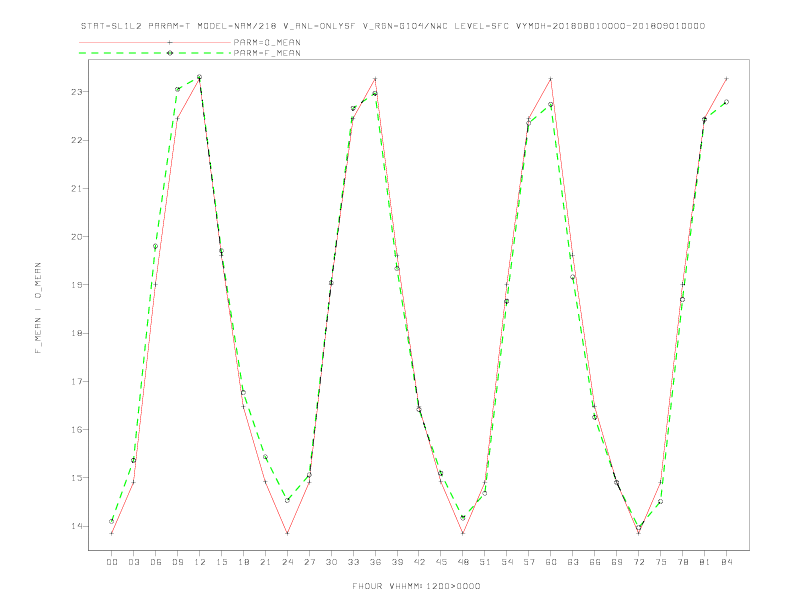This screenshot has height=612, width=792.
Task: Click the F_MEAN circle marker at hour 84
Action: point(726,102)
